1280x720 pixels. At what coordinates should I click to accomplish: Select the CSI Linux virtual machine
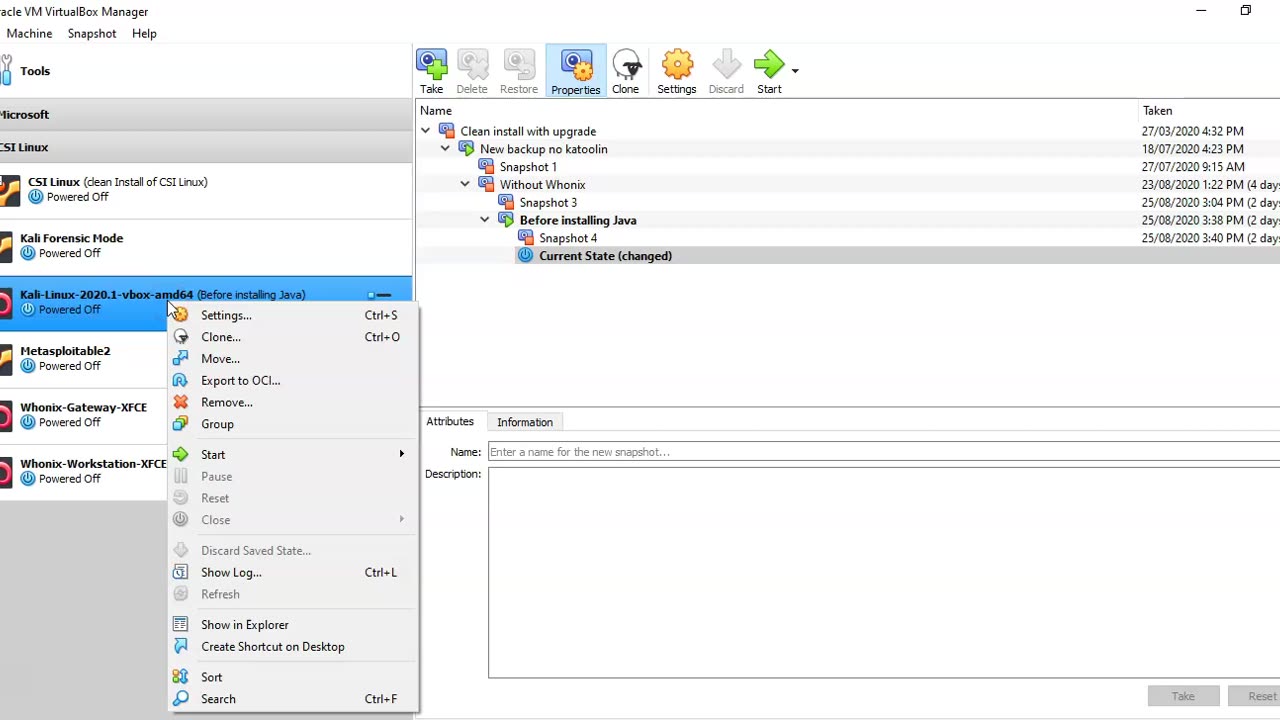tap(205, 189)
